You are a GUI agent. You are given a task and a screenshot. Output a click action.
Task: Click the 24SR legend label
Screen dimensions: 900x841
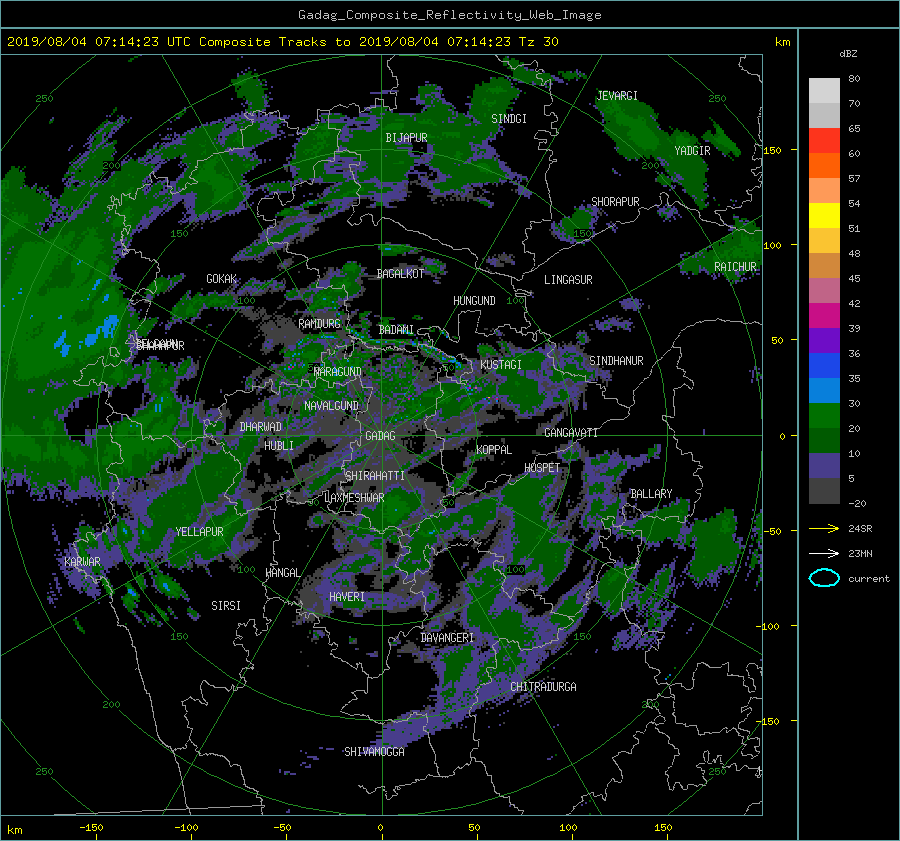[860, 529]
